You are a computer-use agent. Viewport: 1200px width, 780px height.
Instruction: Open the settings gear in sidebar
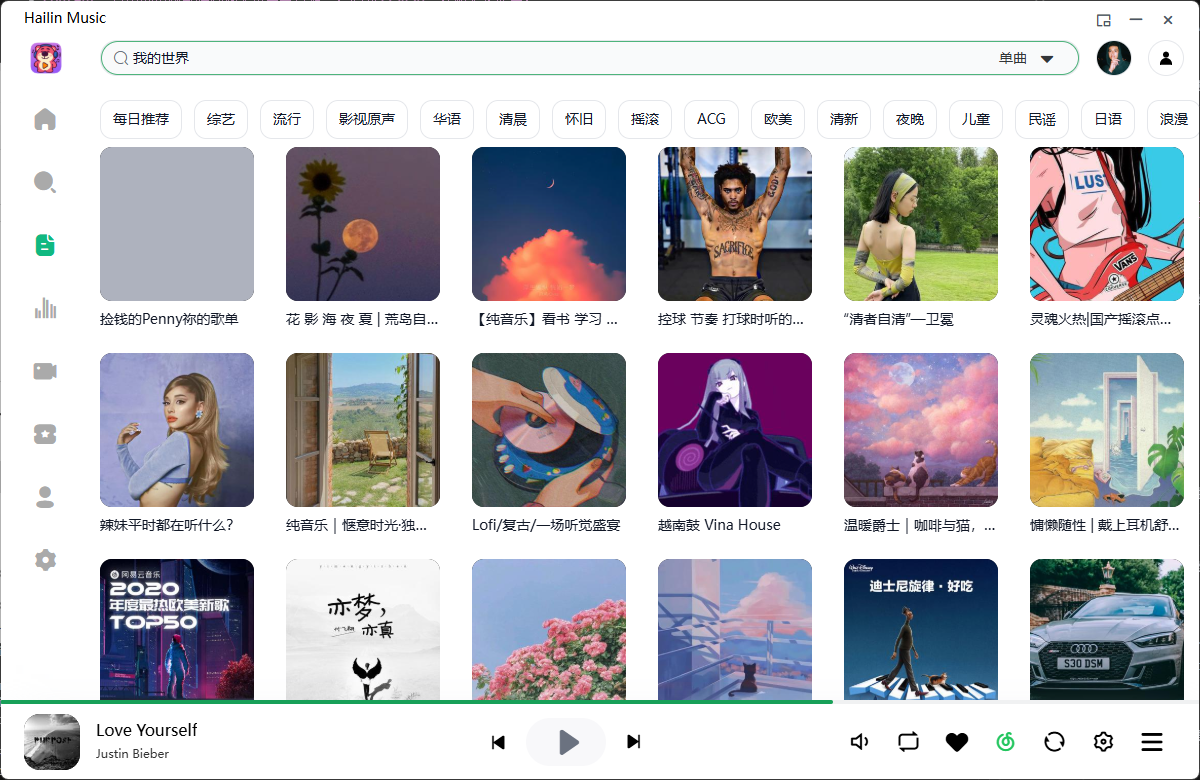(45, 560)
